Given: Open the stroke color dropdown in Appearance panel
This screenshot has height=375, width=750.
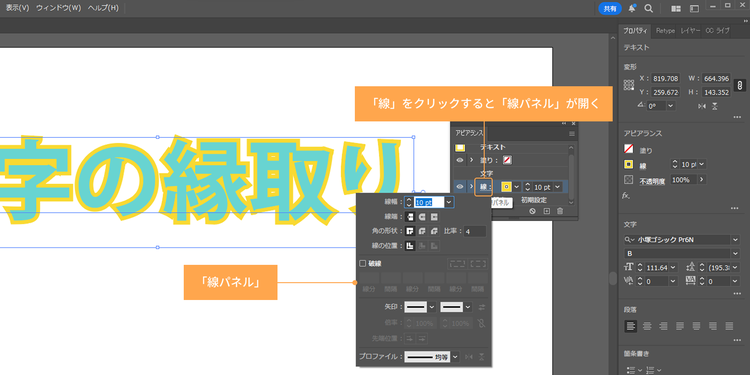Looking at the screenshot, I should (517, 187).
